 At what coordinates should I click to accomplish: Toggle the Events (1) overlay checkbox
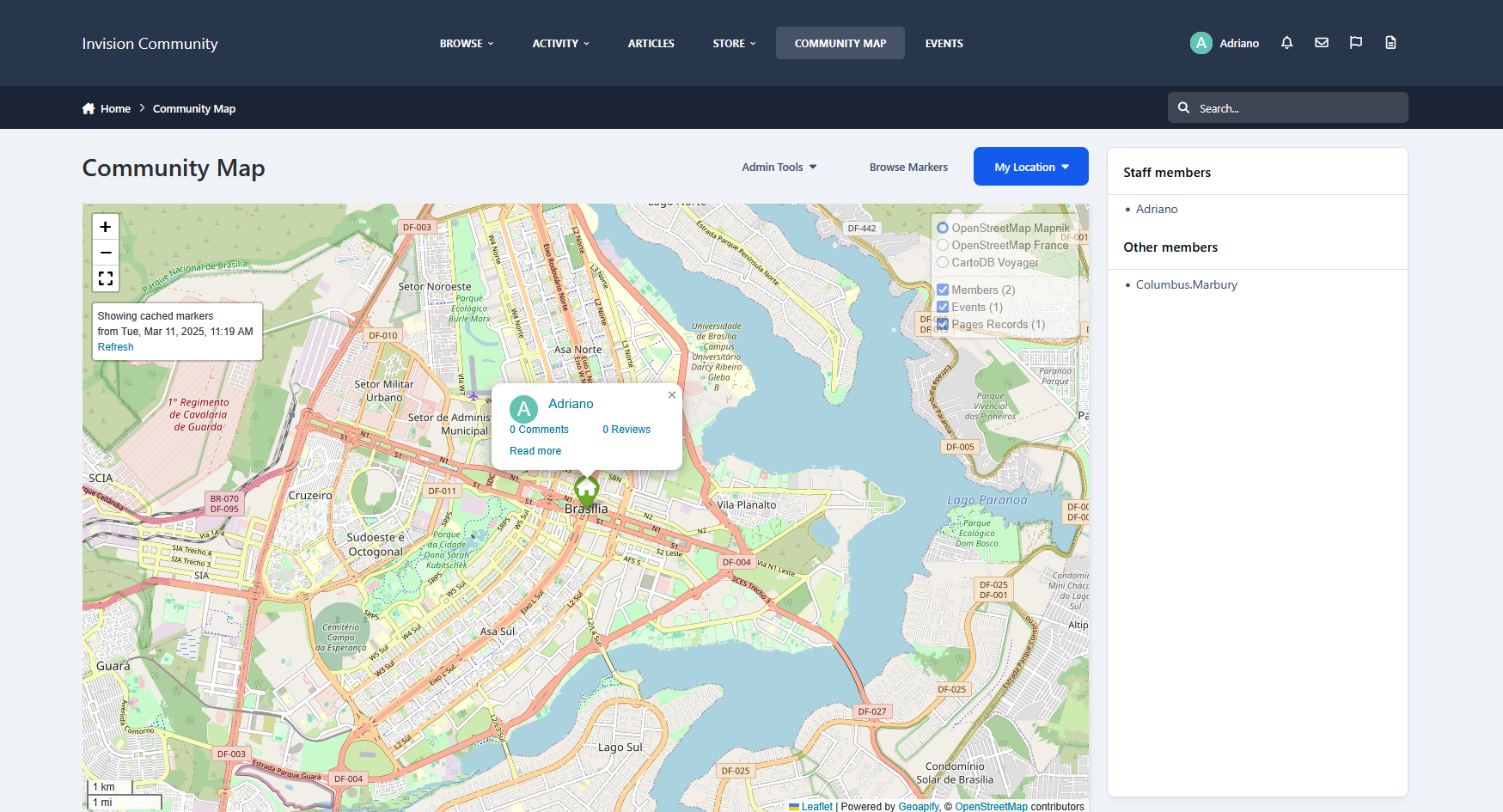tap(943, 307)
